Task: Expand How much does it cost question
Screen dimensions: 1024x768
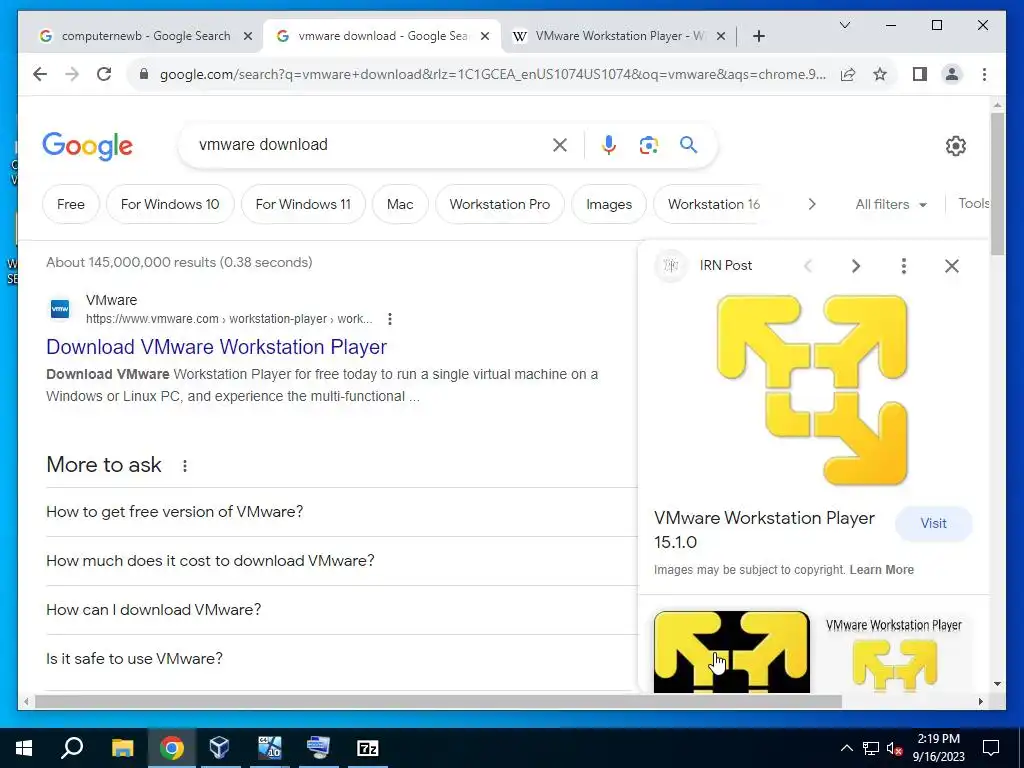Action: 341,561
